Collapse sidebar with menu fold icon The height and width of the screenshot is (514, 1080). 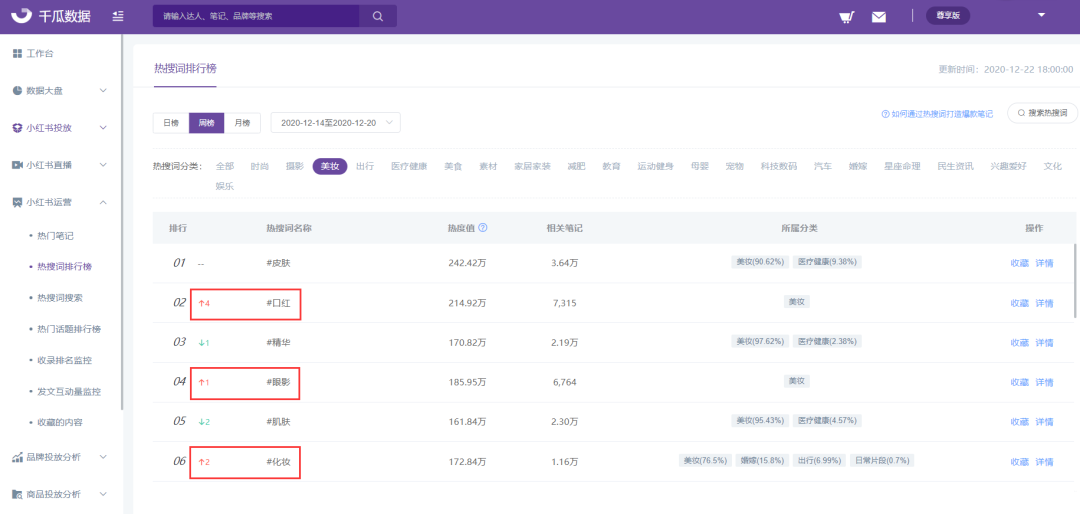[118, 16]
